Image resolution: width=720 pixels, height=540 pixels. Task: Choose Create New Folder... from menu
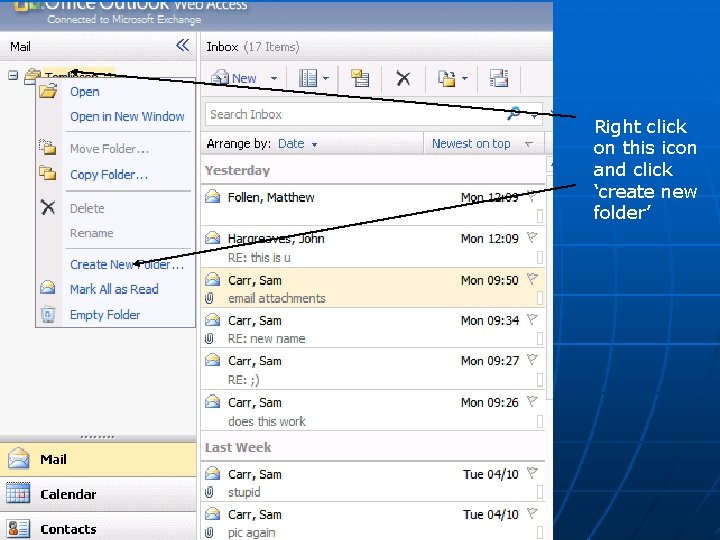[127, 264]
